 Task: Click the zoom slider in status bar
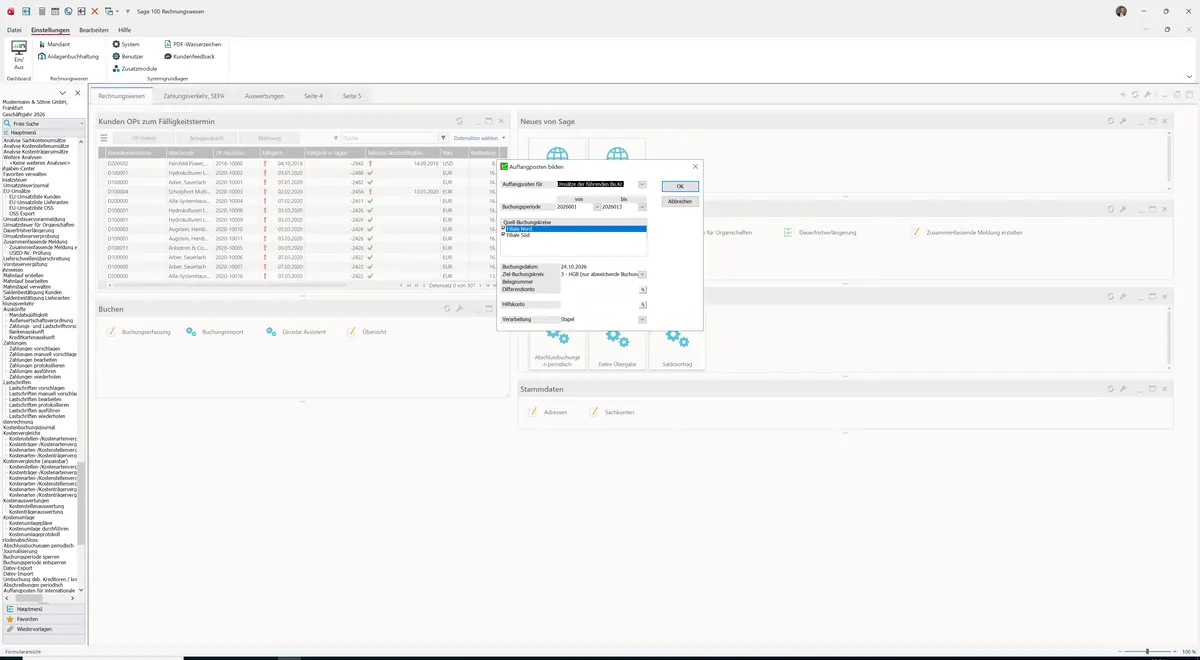pyautogui.click(x=1147, y=651)
